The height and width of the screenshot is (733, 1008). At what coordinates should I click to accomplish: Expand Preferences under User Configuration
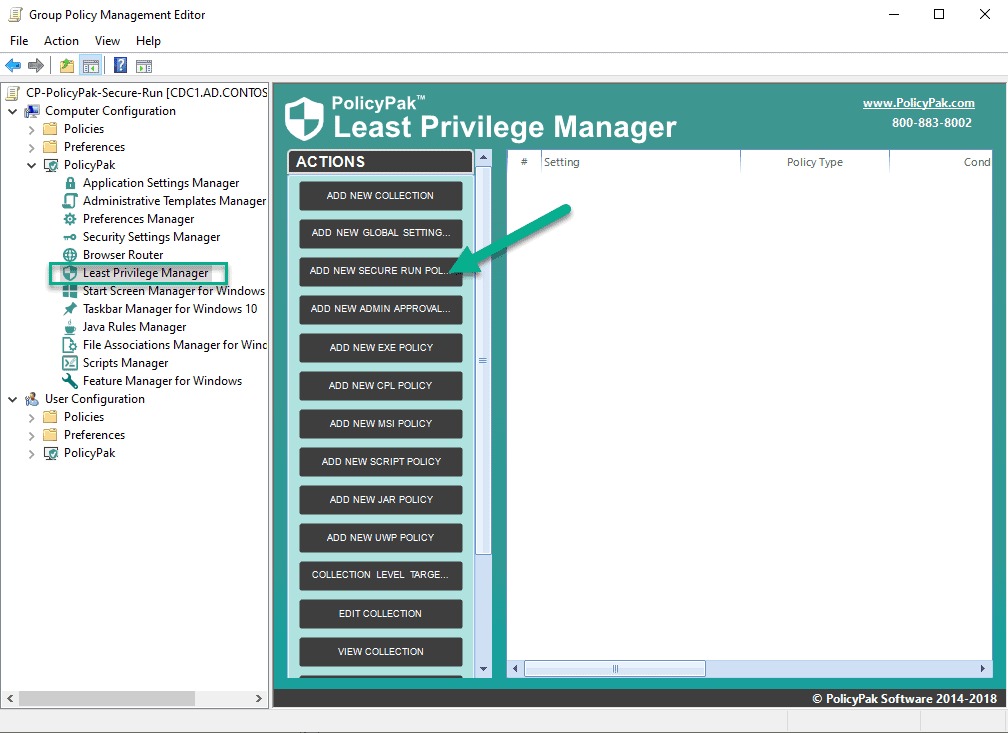32,435
